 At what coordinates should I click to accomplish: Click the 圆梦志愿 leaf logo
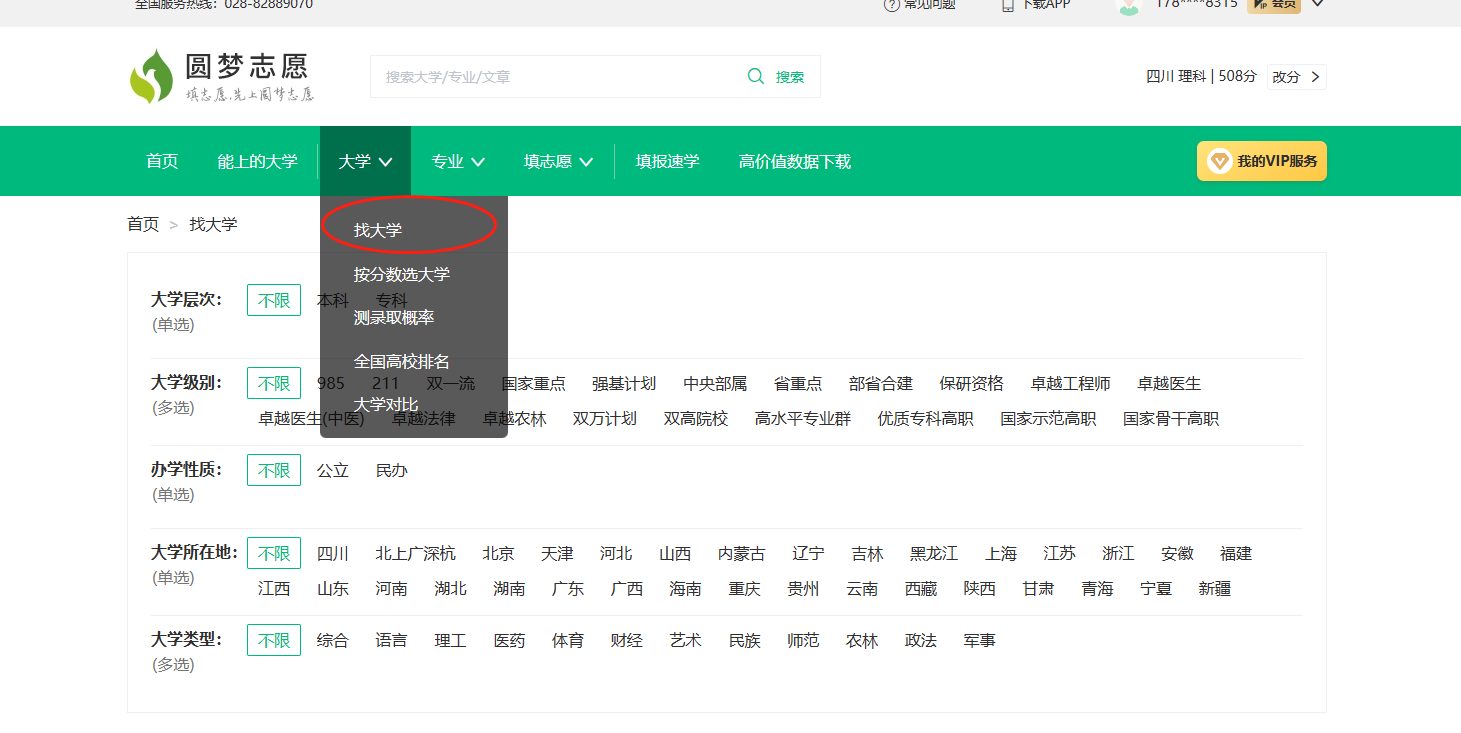[151, 77]
